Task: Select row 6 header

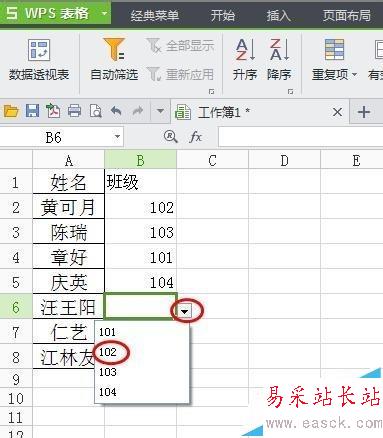Action: pyautogui.click(x=16, y=306)
